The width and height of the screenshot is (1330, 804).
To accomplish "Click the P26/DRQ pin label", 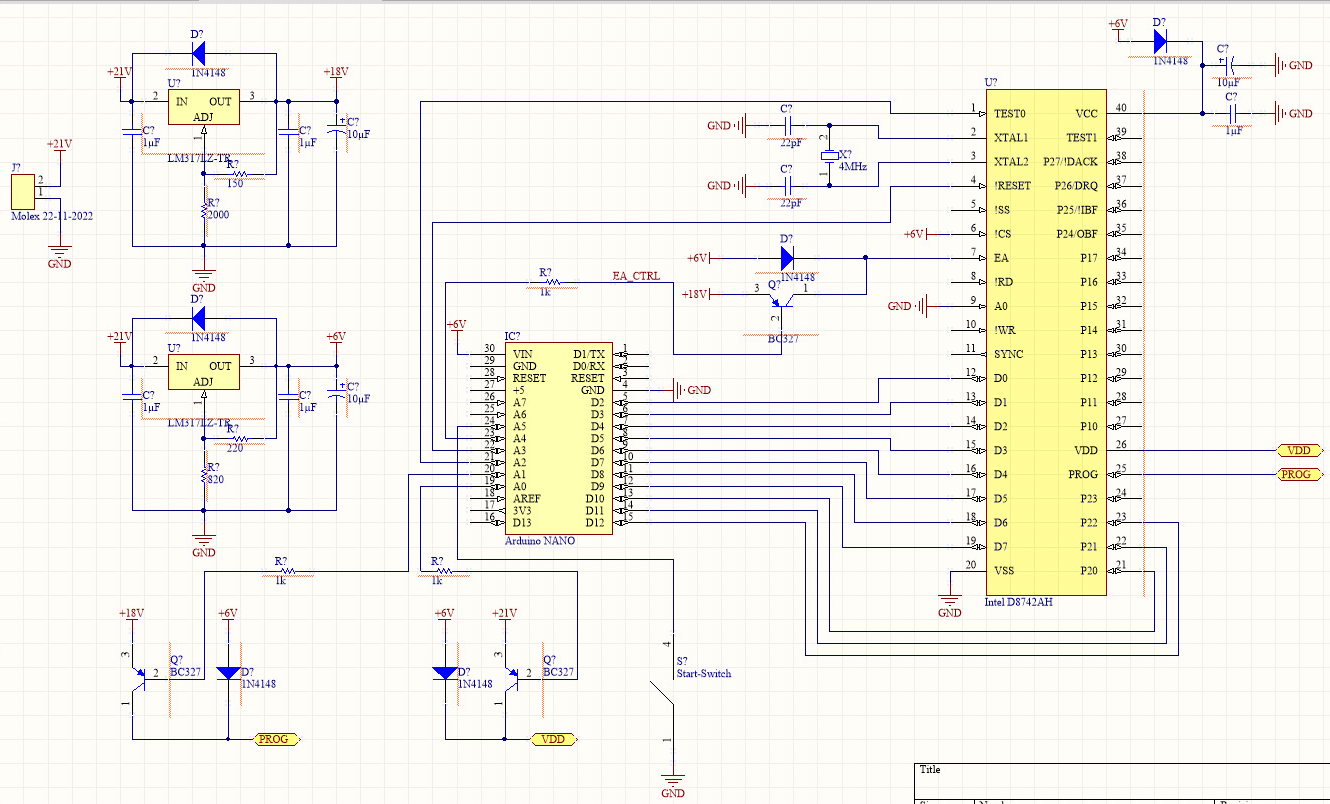I will 1074,186.
